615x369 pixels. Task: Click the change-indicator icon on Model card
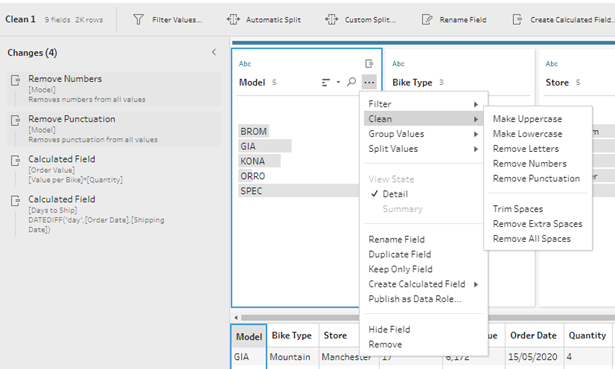369,64
